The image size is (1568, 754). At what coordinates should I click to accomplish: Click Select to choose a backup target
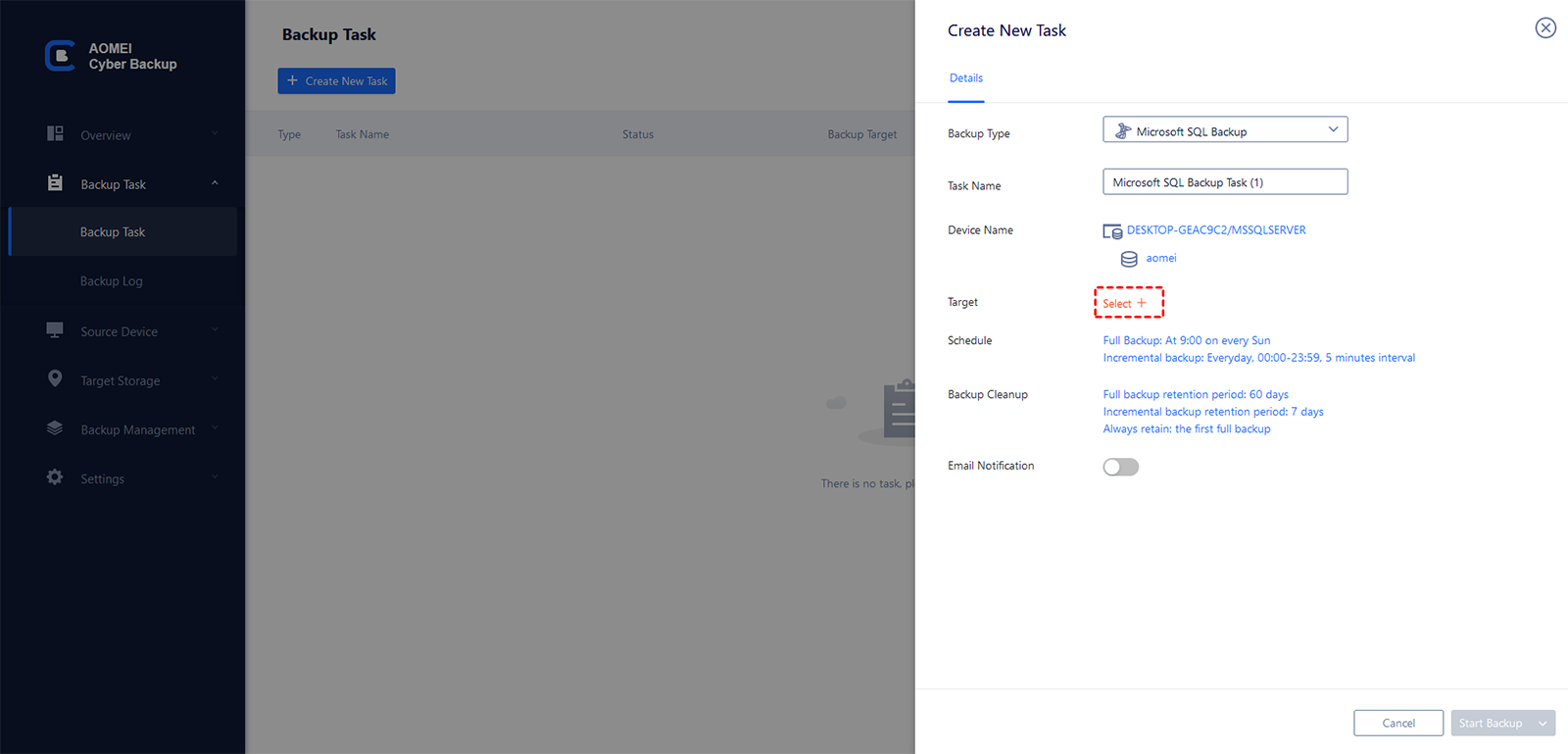point(1124,303)
